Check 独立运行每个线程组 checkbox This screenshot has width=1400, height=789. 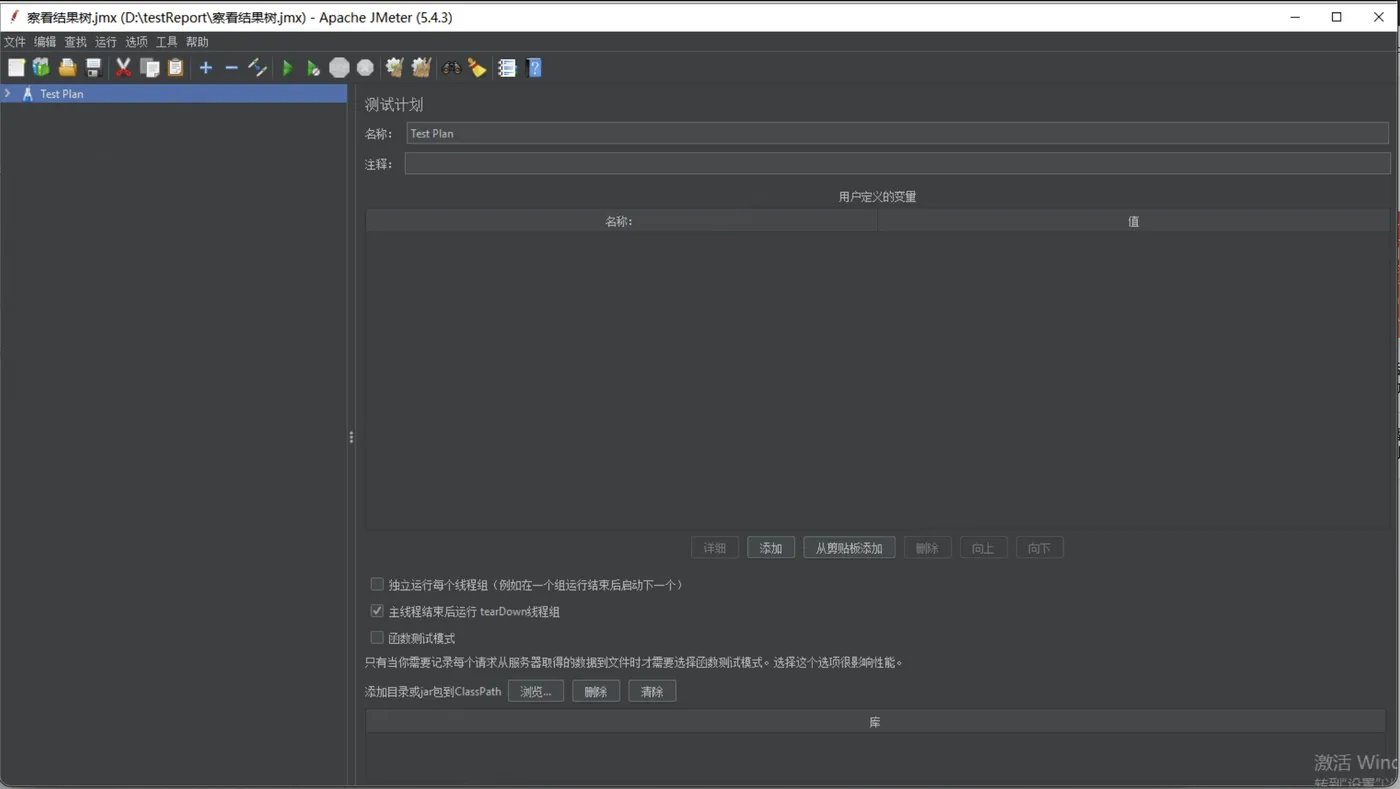click(377, 584)
